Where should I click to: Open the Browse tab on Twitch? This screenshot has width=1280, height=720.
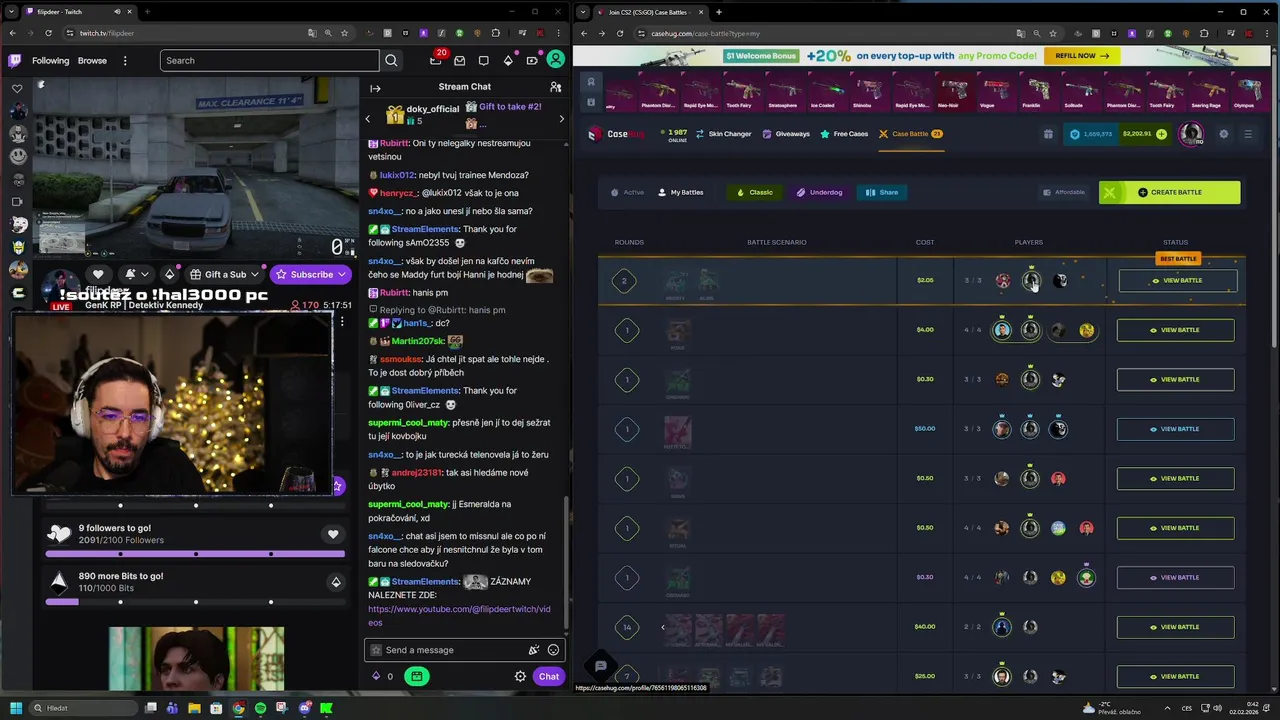92,60
